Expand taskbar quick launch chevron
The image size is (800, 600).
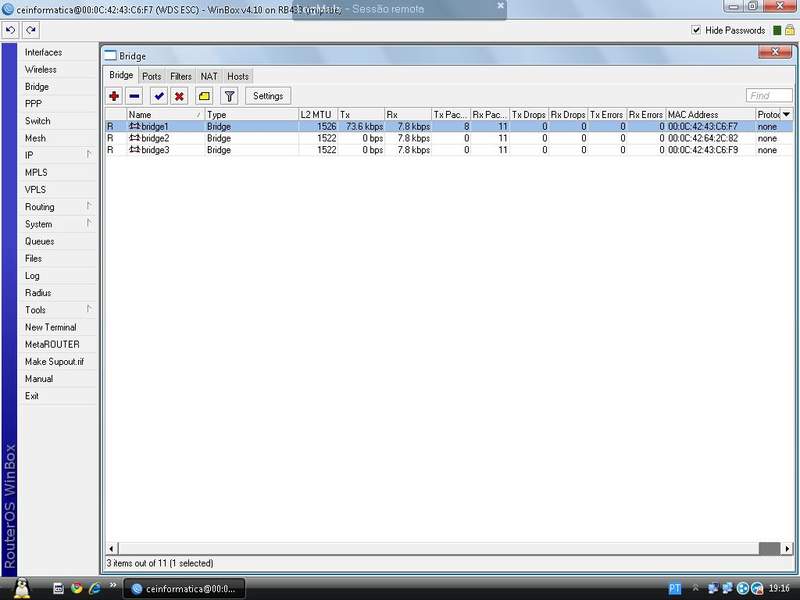coord(113,585)
